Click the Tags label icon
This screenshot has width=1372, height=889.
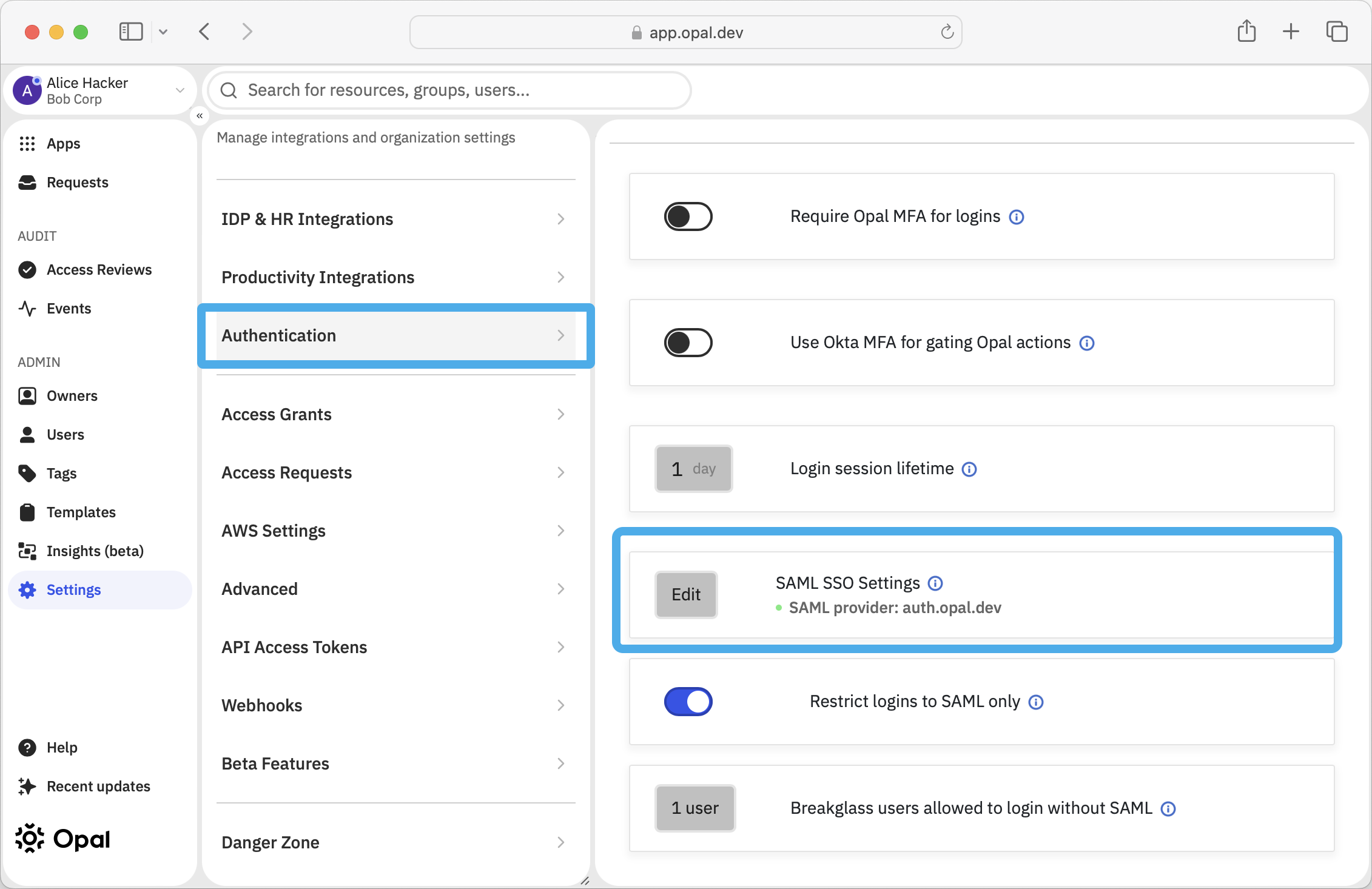(x=27, y=474)
